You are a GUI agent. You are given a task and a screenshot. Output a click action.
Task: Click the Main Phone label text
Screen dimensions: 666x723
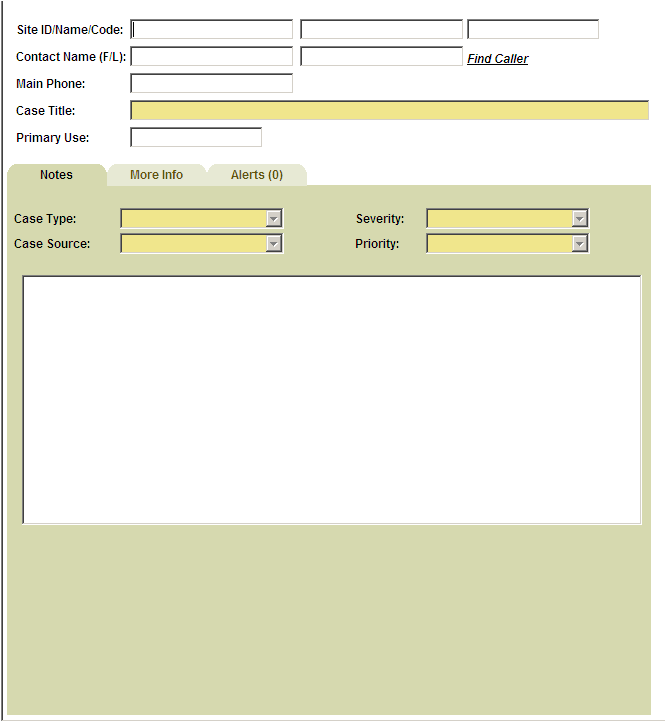tap(51, 84)
